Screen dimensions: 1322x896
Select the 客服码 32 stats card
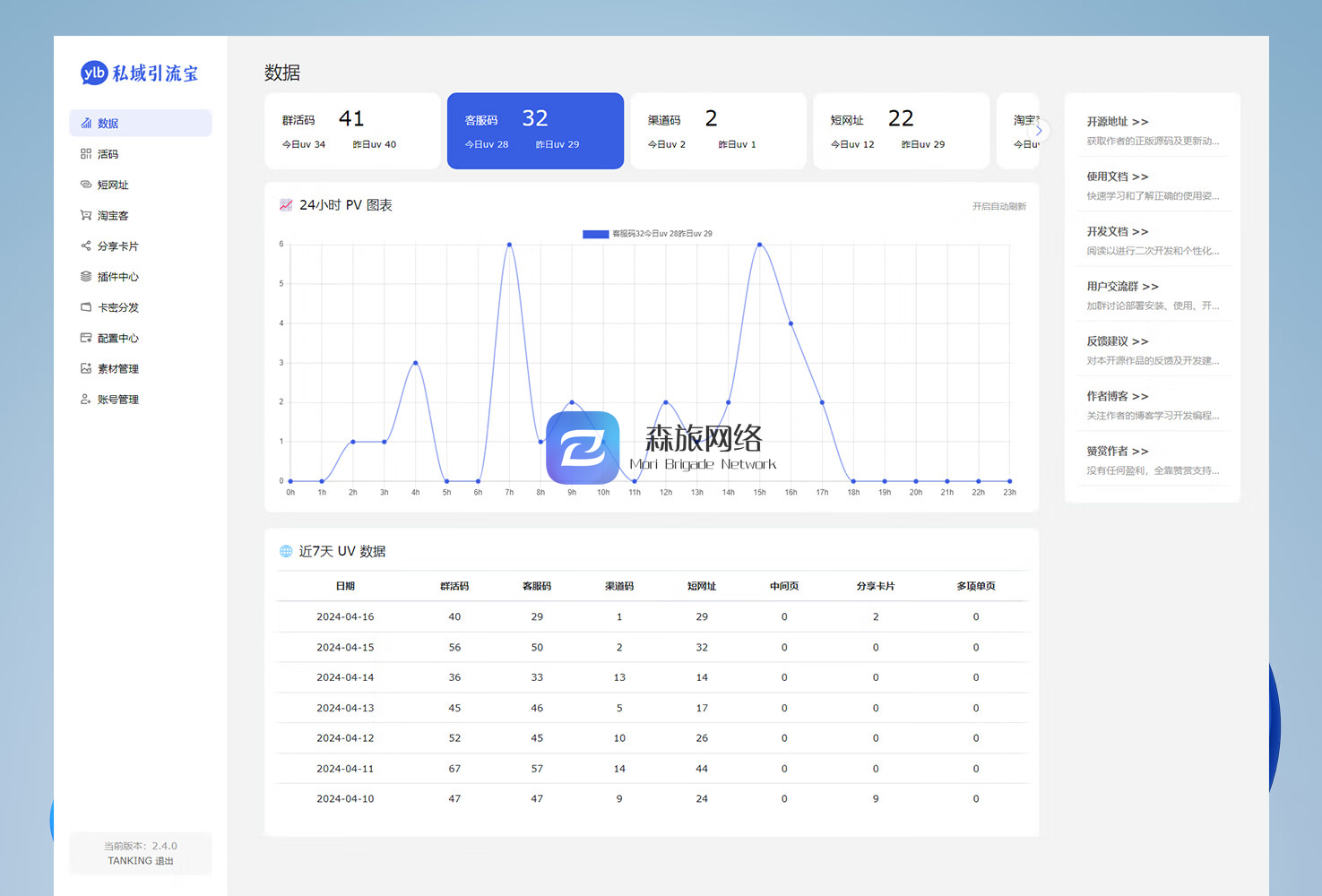[x=535, y=131]
